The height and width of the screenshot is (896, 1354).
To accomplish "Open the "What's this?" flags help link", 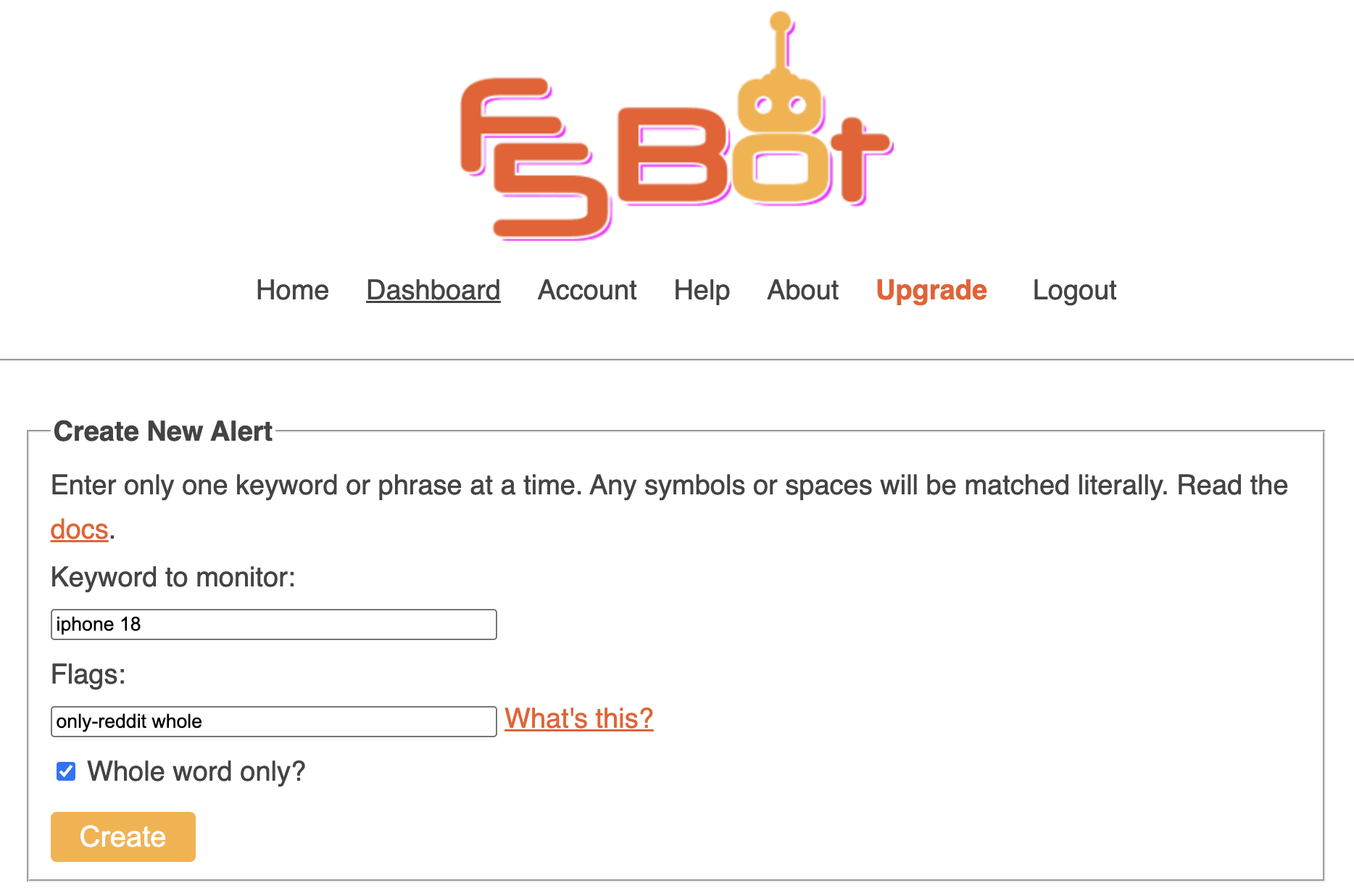I will (578, 718).
